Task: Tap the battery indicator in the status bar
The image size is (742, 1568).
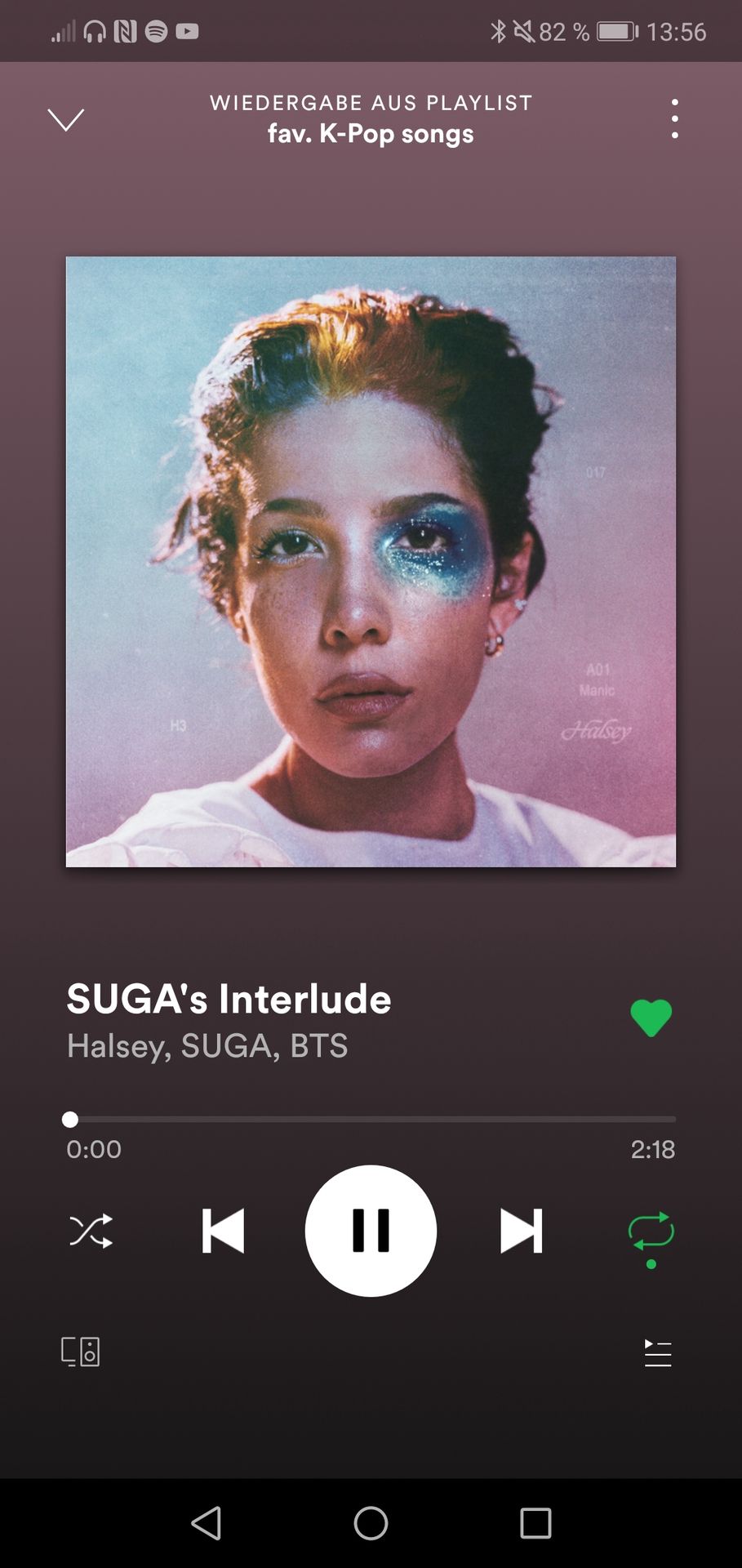Action: pos(617,32)
